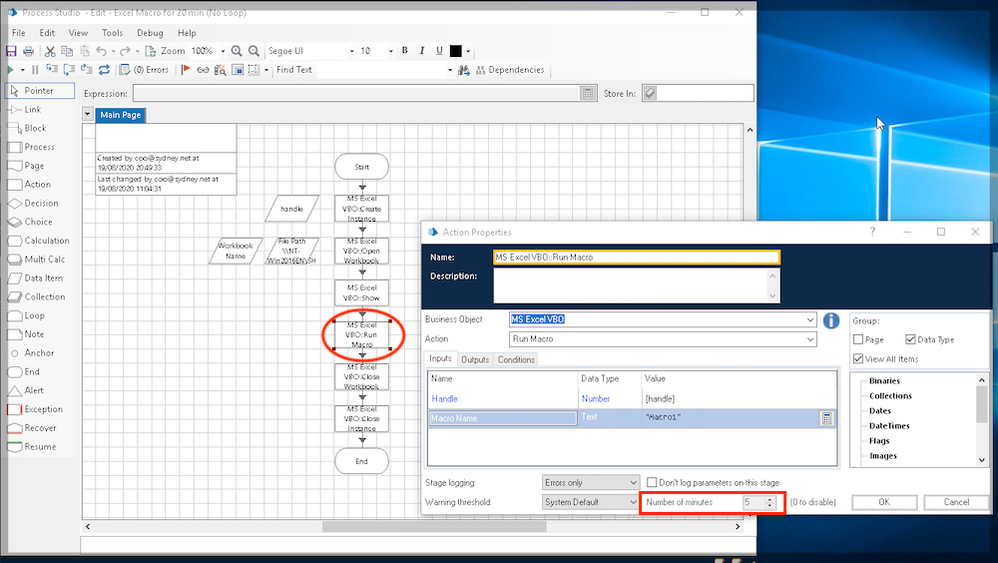This screenshot has width=998, height=563.
Task: Click the Zoom In magnifier icon
Action: tap(236, 51)
